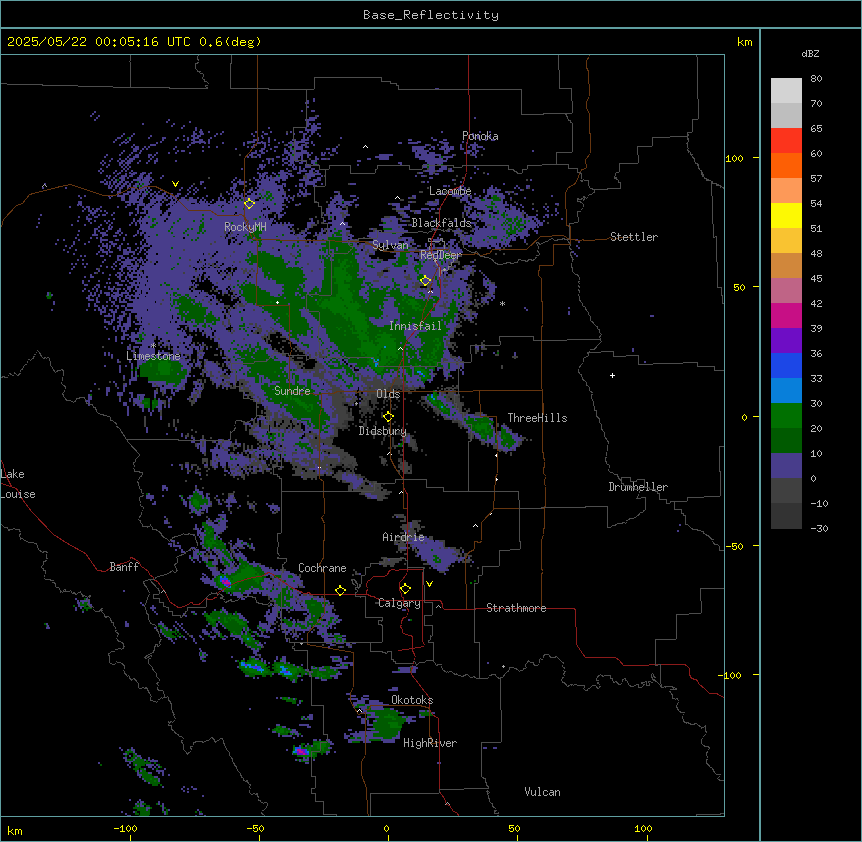Click the RockyMH label
This screenshot has width=862, height=842.
pyautogui.click(x=245, y=227)
